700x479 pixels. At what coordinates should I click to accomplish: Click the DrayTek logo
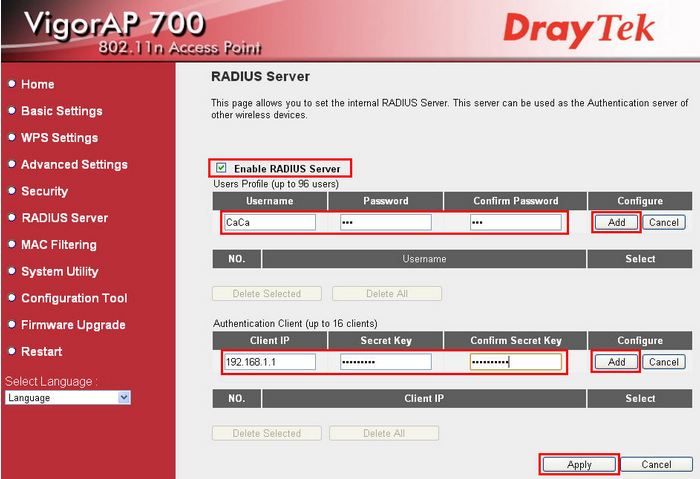[579, 29]
